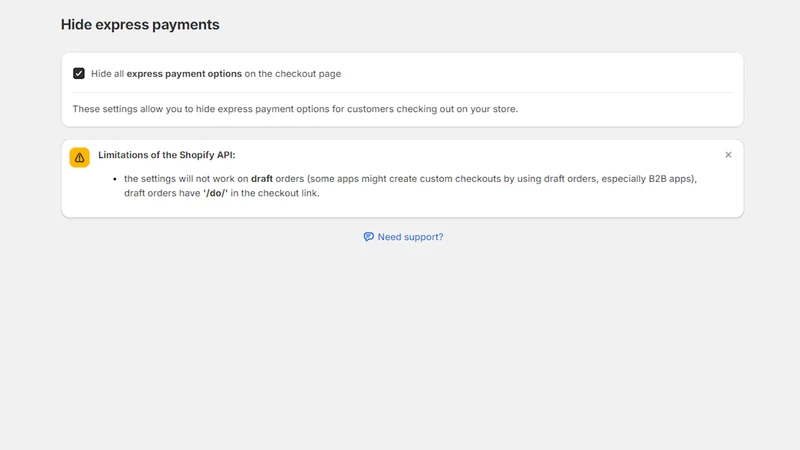Uncheck Hide all express payment options checkbox
This screenshot has width=800, height=450.
click(x=79, y=73)
